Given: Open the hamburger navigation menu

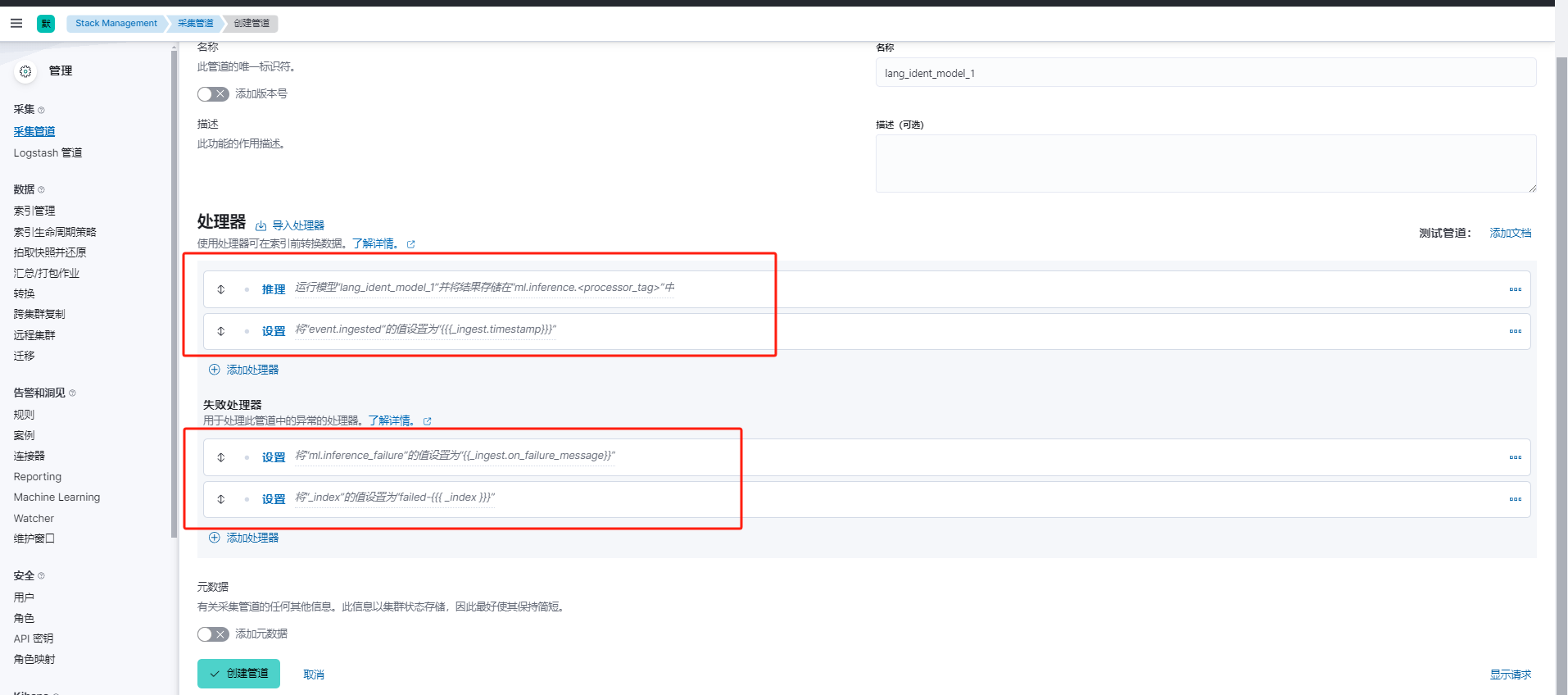Looking at the screenshot, I should coord(16,23).
